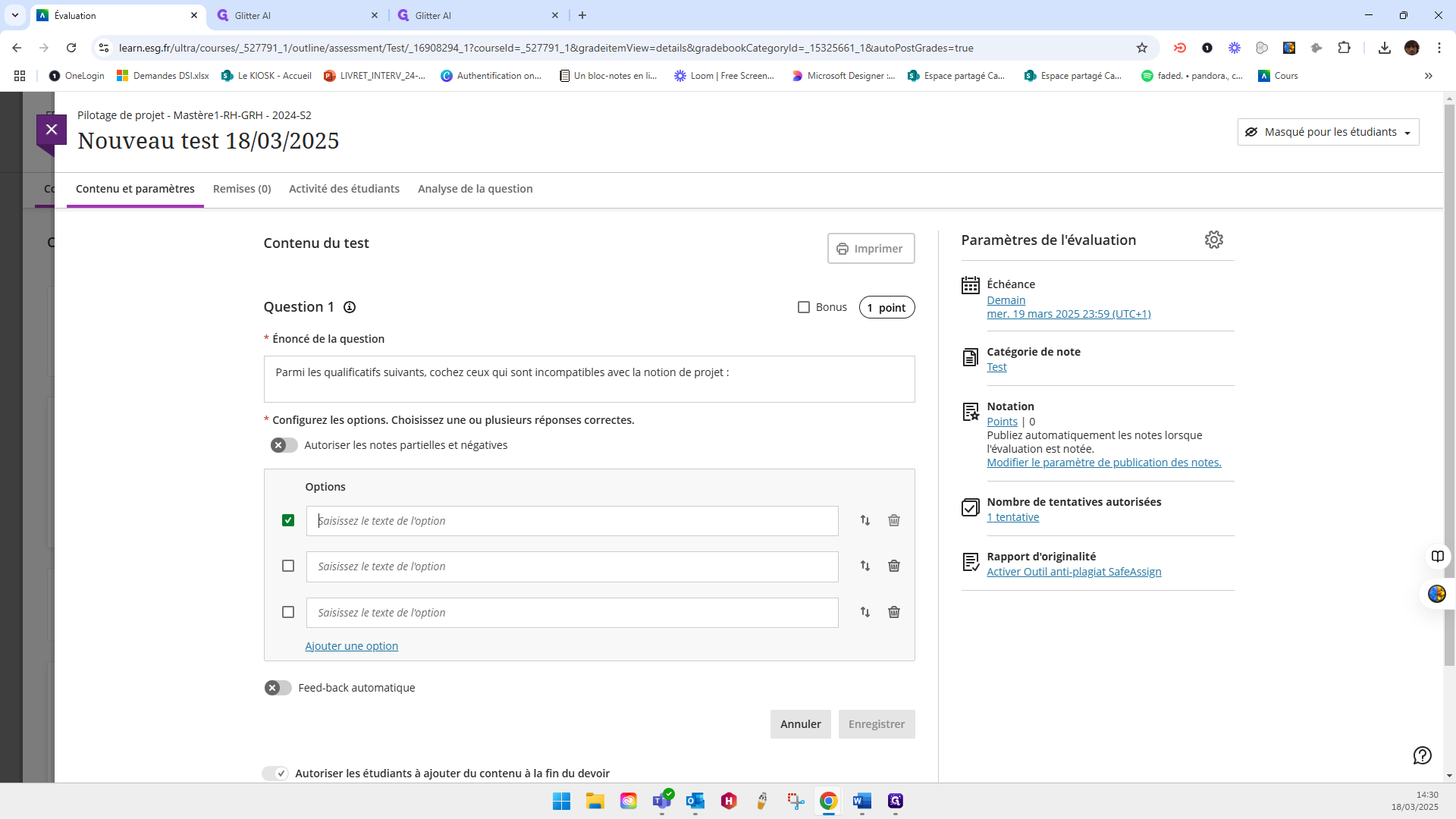Mark the third option as correct
The image size is (1456, 819).
coord(288,612)
